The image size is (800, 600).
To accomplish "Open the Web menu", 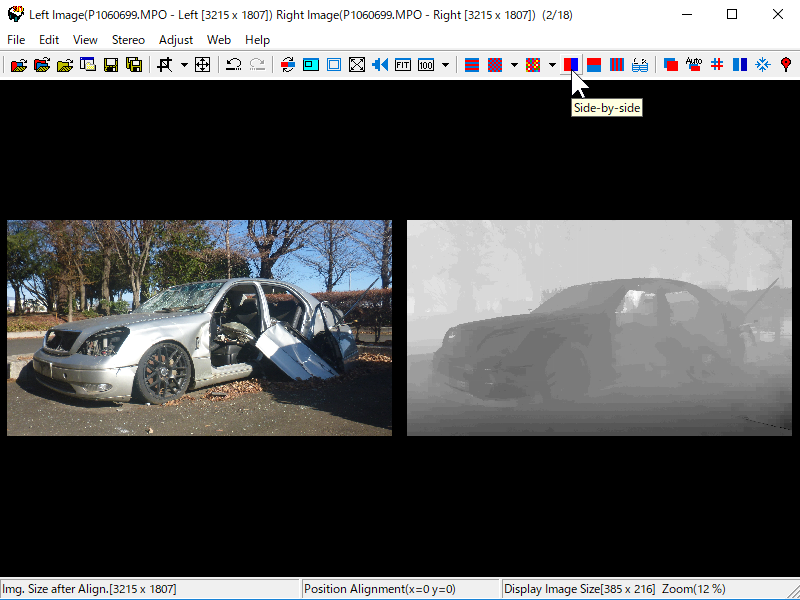I will pyautogui.click(x=219, y=40).
